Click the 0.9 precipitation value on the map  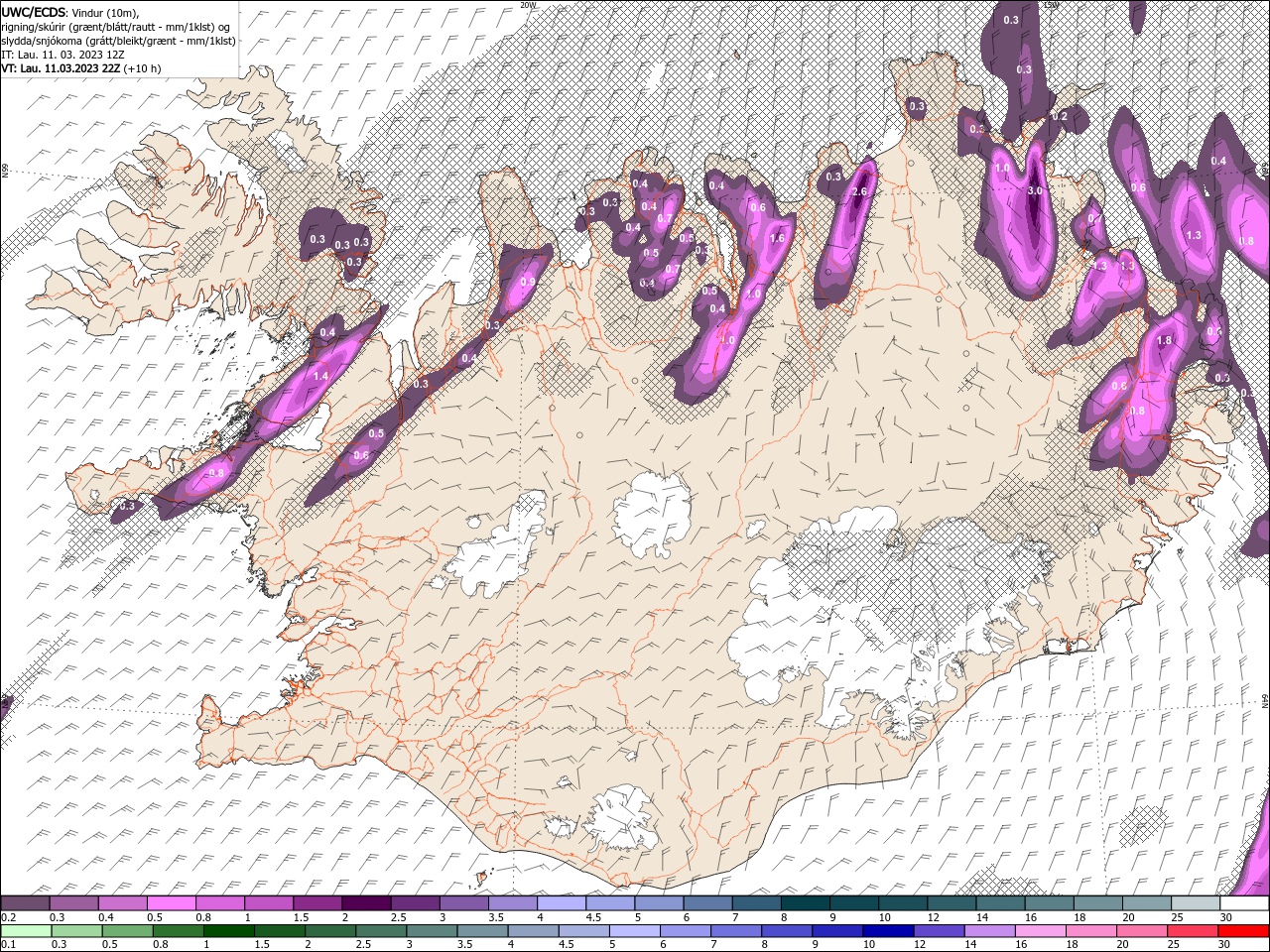click(527, 281)
